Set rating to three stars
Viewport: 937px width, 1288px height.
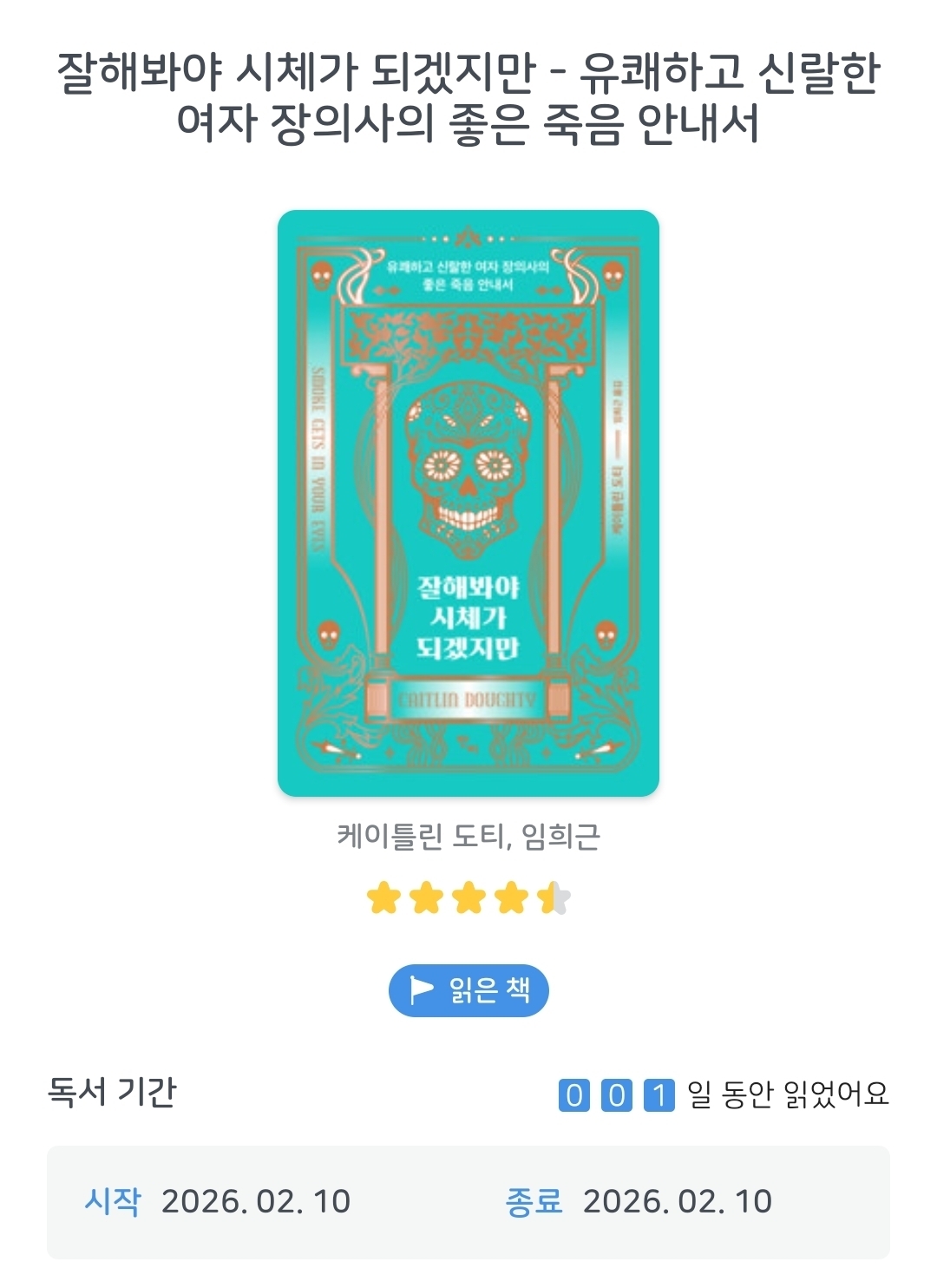click(x=468, y=898)
